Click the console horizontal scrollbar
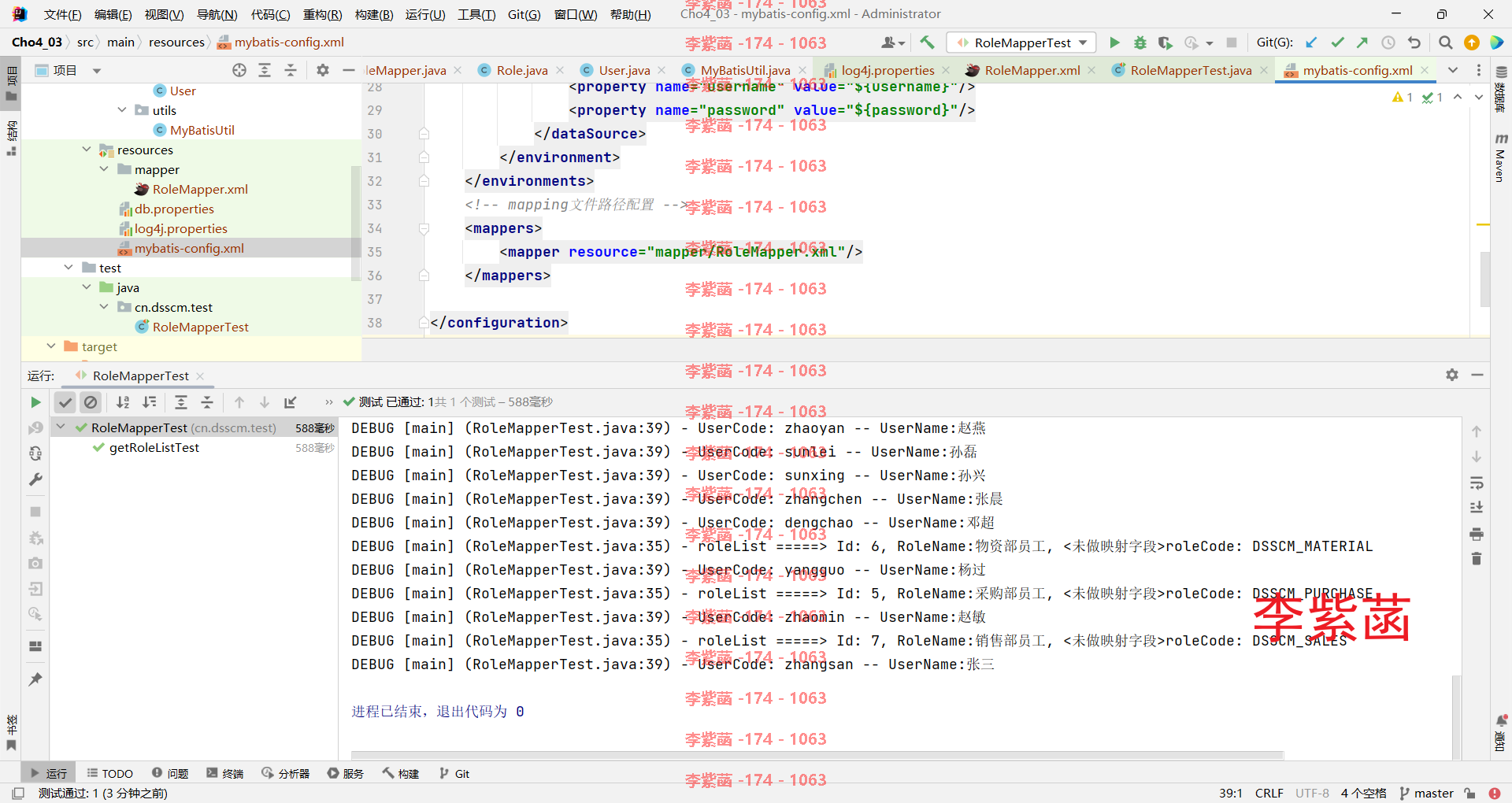This screenshot has width=1512, height=803. coord(817,755)
